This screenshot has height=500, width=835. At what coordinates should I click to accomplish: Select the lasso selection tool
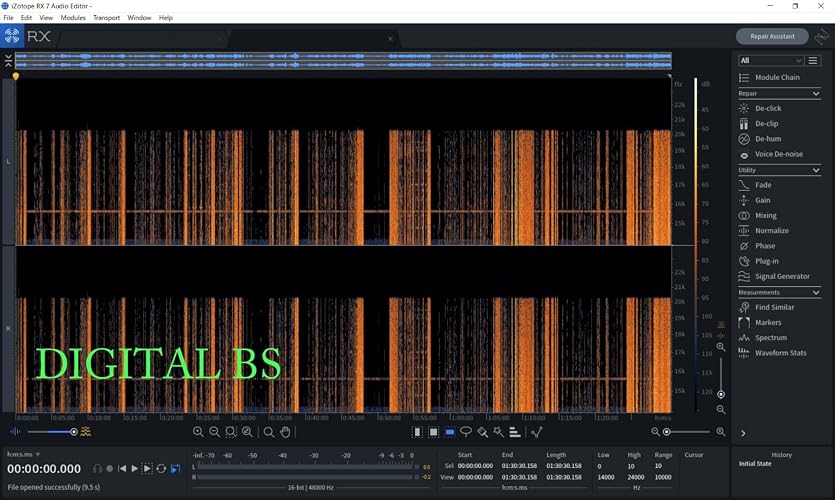click(x=466, y=432)
